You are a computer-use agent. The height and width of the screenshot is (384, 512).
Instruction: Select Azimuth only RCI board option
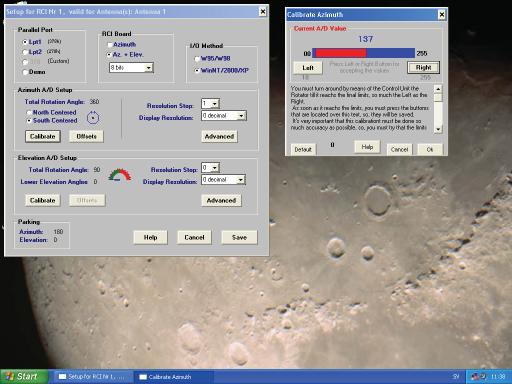click(109, 44)
